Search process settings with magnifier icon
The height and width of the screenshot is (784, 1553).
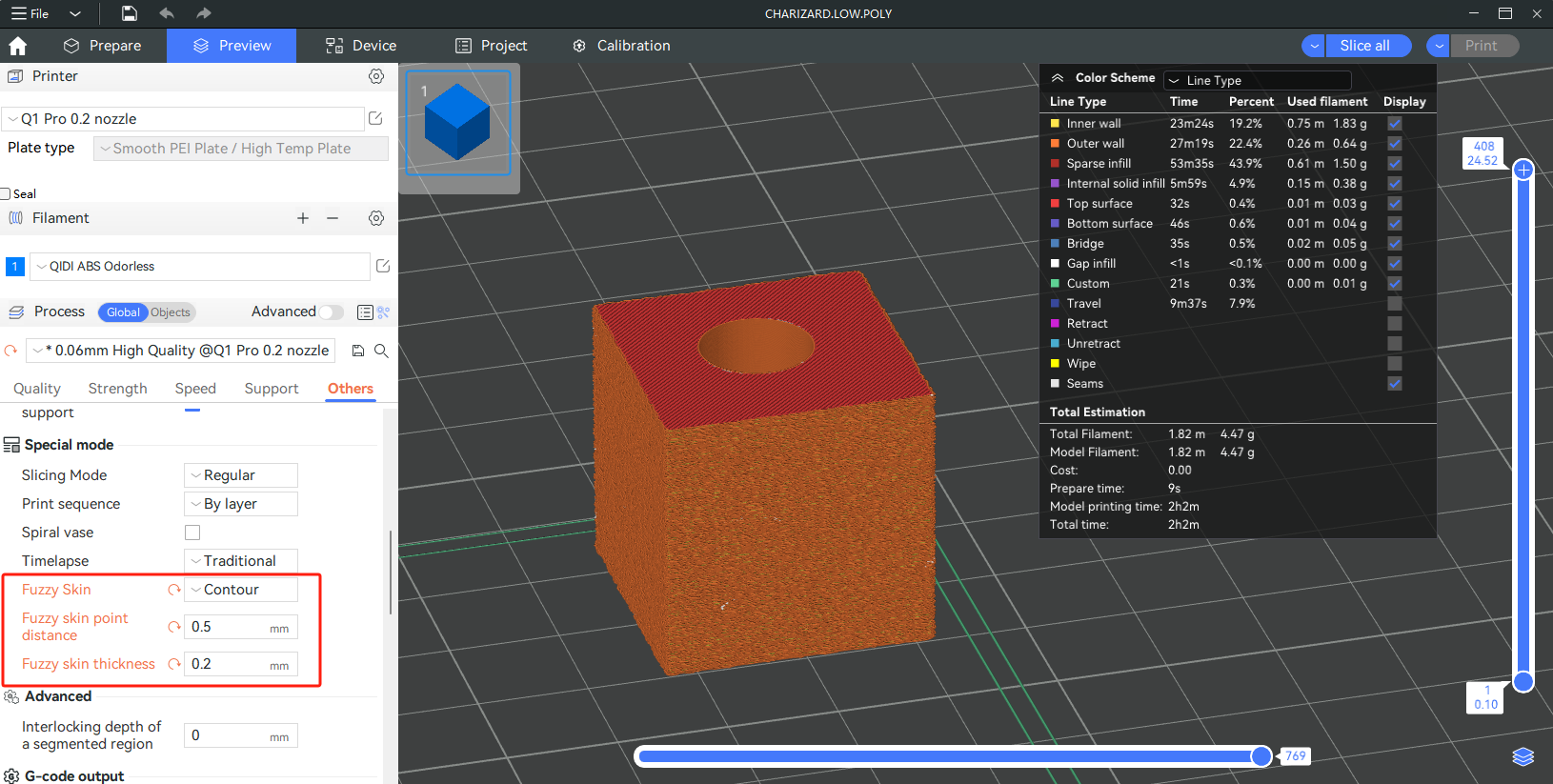pos(381,351)
